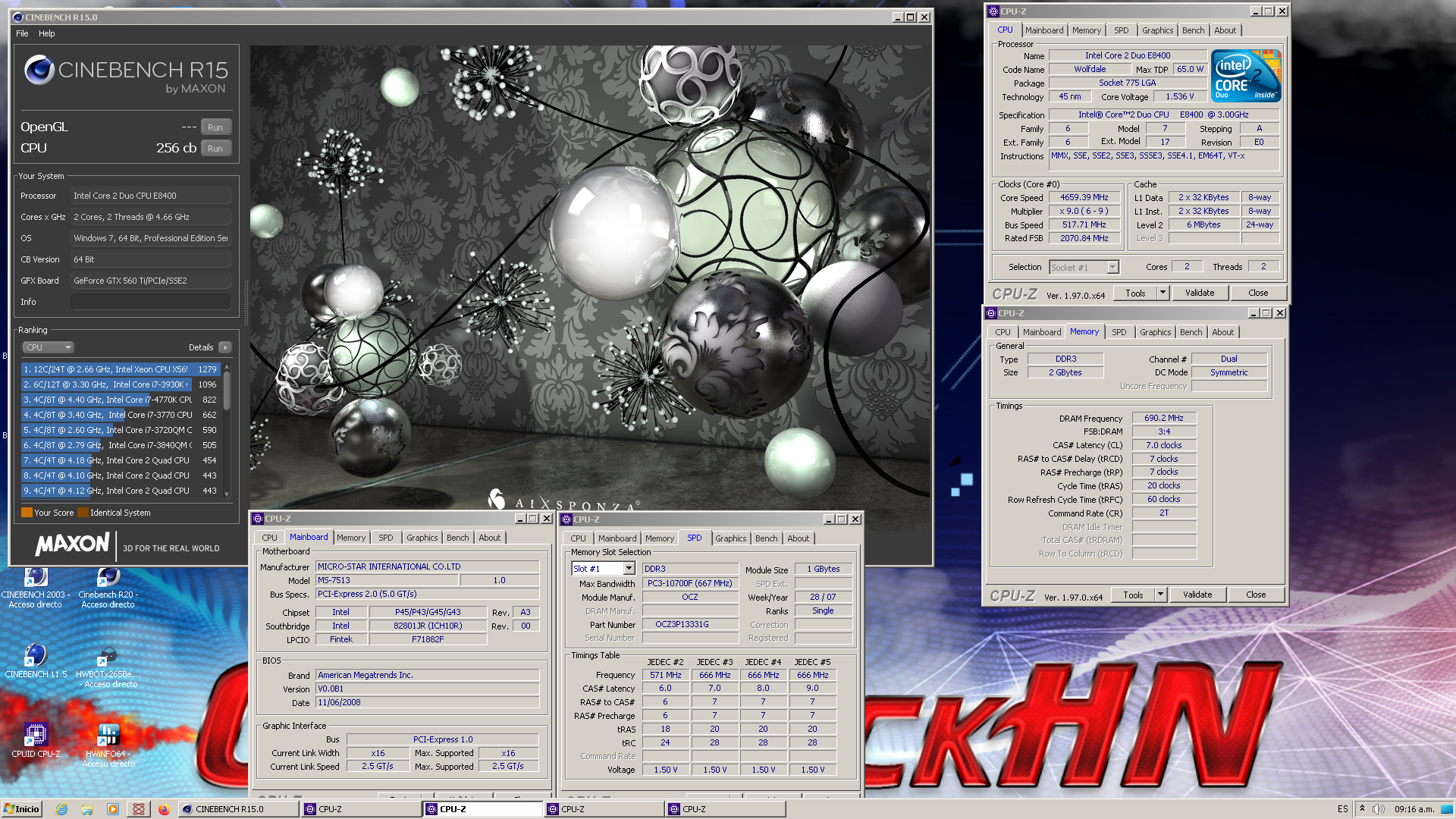Open Memory tab in Mainboard CPU-Z window
Image resolution: width=1456 pixels, height=819 pixels.
pos(351,538)
